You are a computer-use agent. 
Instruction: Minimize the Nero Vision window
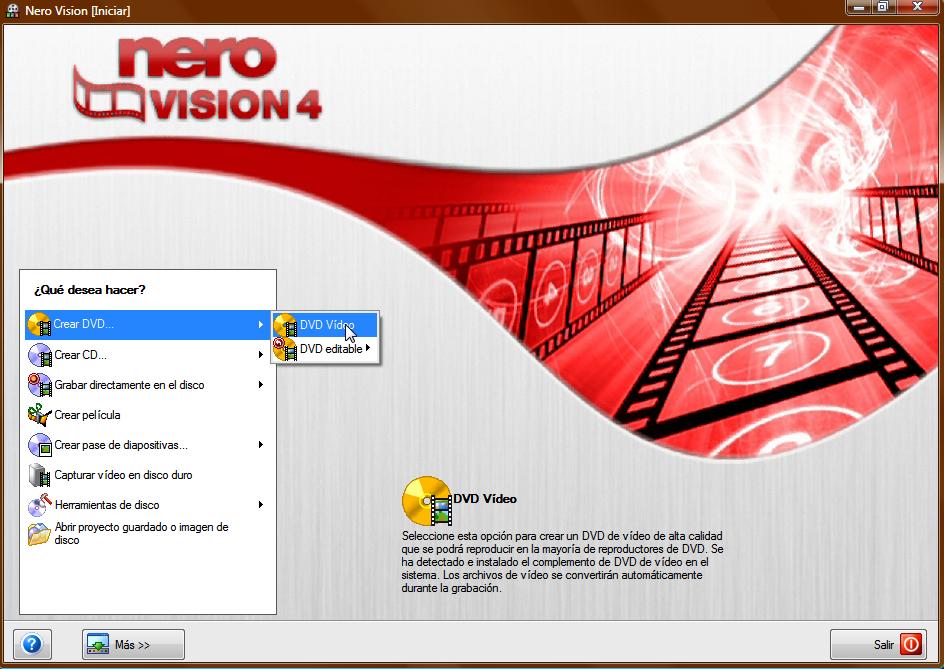(859, 7)
